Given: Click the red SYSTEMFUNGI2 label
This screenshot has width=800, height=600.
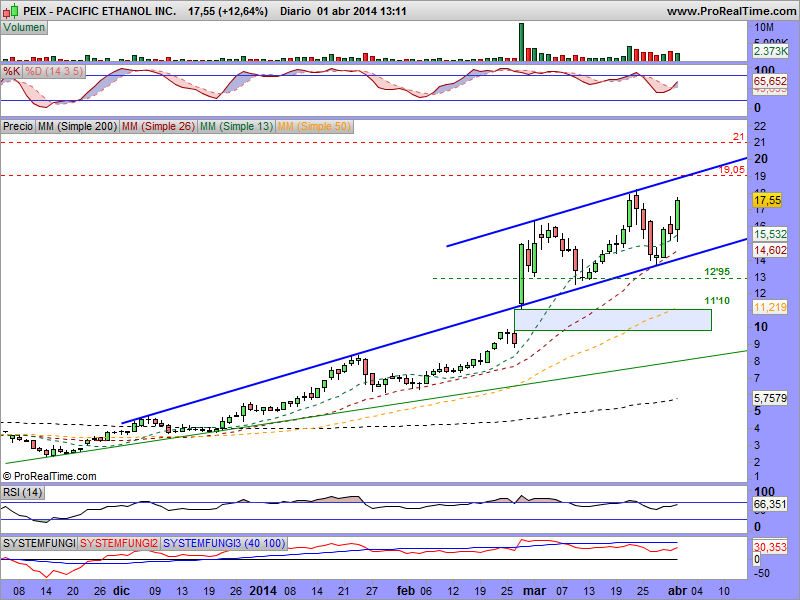Looking at the screenshot, I should click(119, 543).
